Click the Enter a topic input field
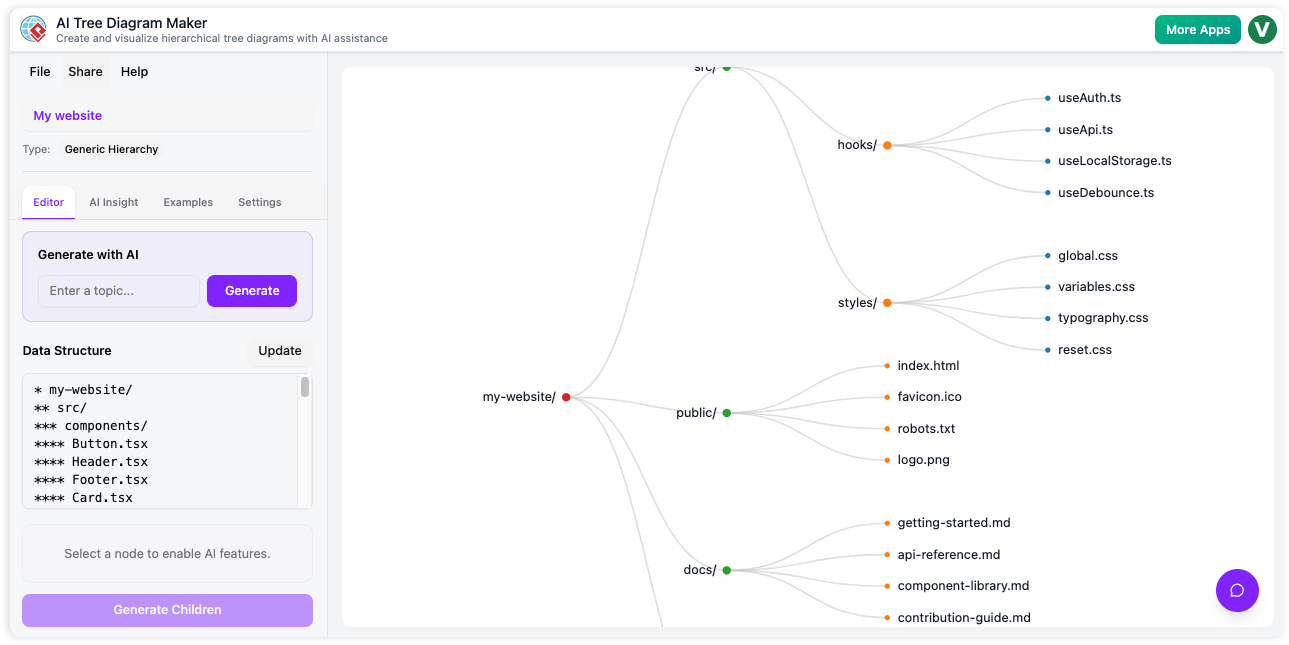The height and width of the screenshot is (645, 1289). pyautogui.click(x=118, y=291)
